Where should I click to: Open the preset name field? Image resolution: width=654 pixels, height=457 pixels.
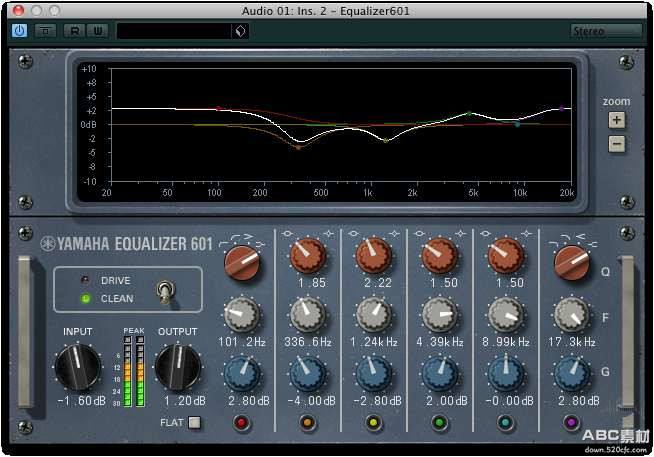coord(174,31)
